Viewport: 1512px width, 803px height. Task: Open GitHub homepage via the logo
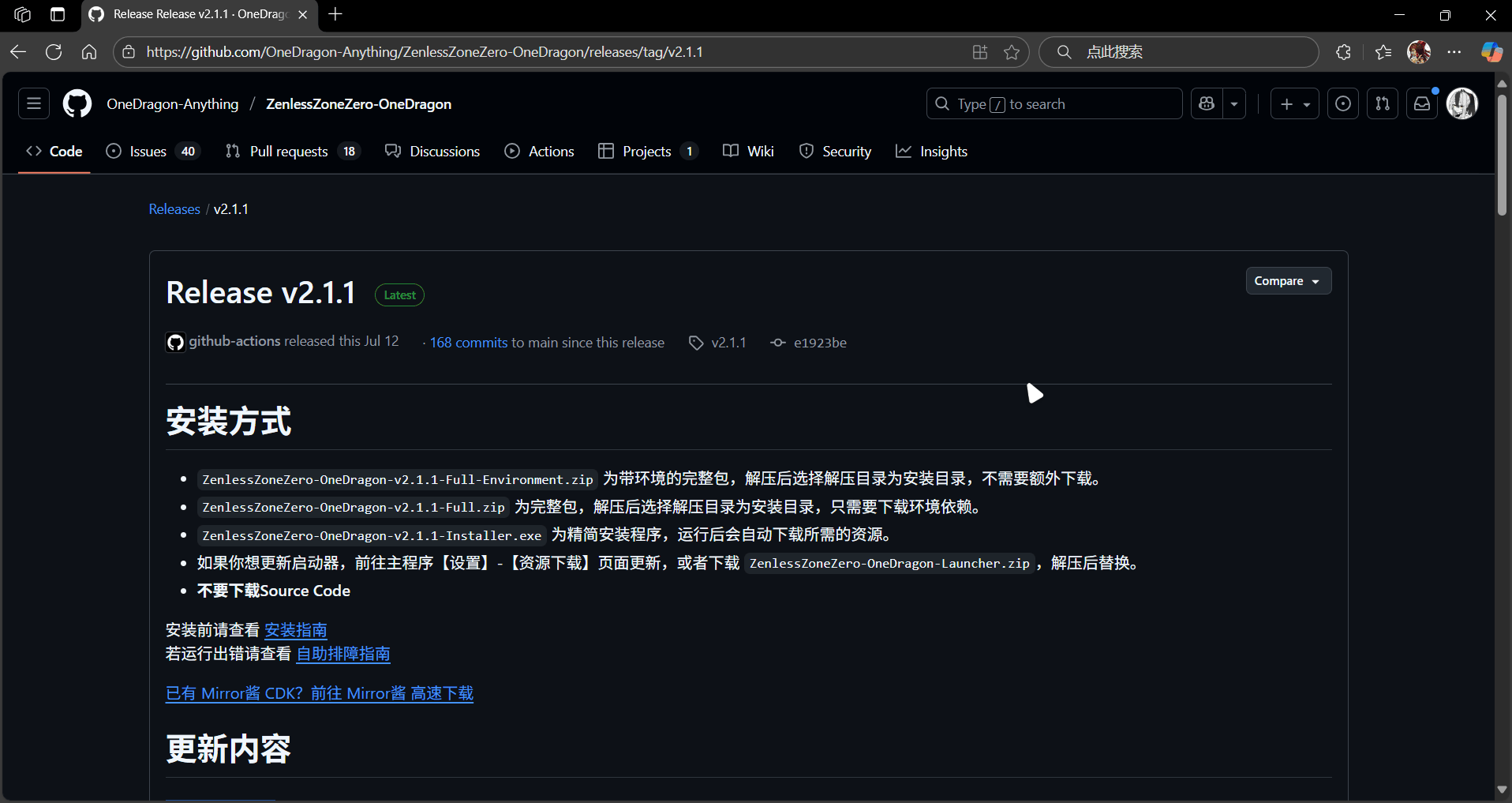[x=77, y=103]
